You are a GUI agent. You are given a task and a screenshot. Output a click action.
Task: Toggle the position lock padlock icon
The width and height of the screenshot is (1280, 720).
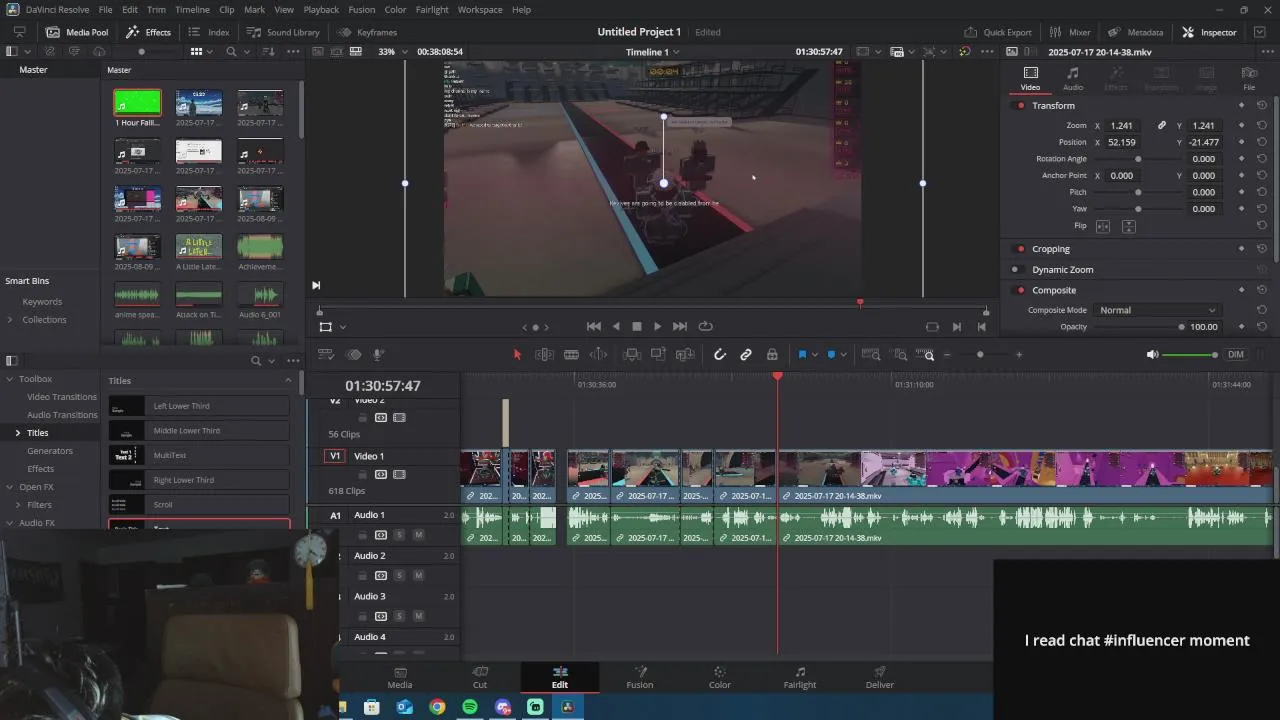(772, 355)
